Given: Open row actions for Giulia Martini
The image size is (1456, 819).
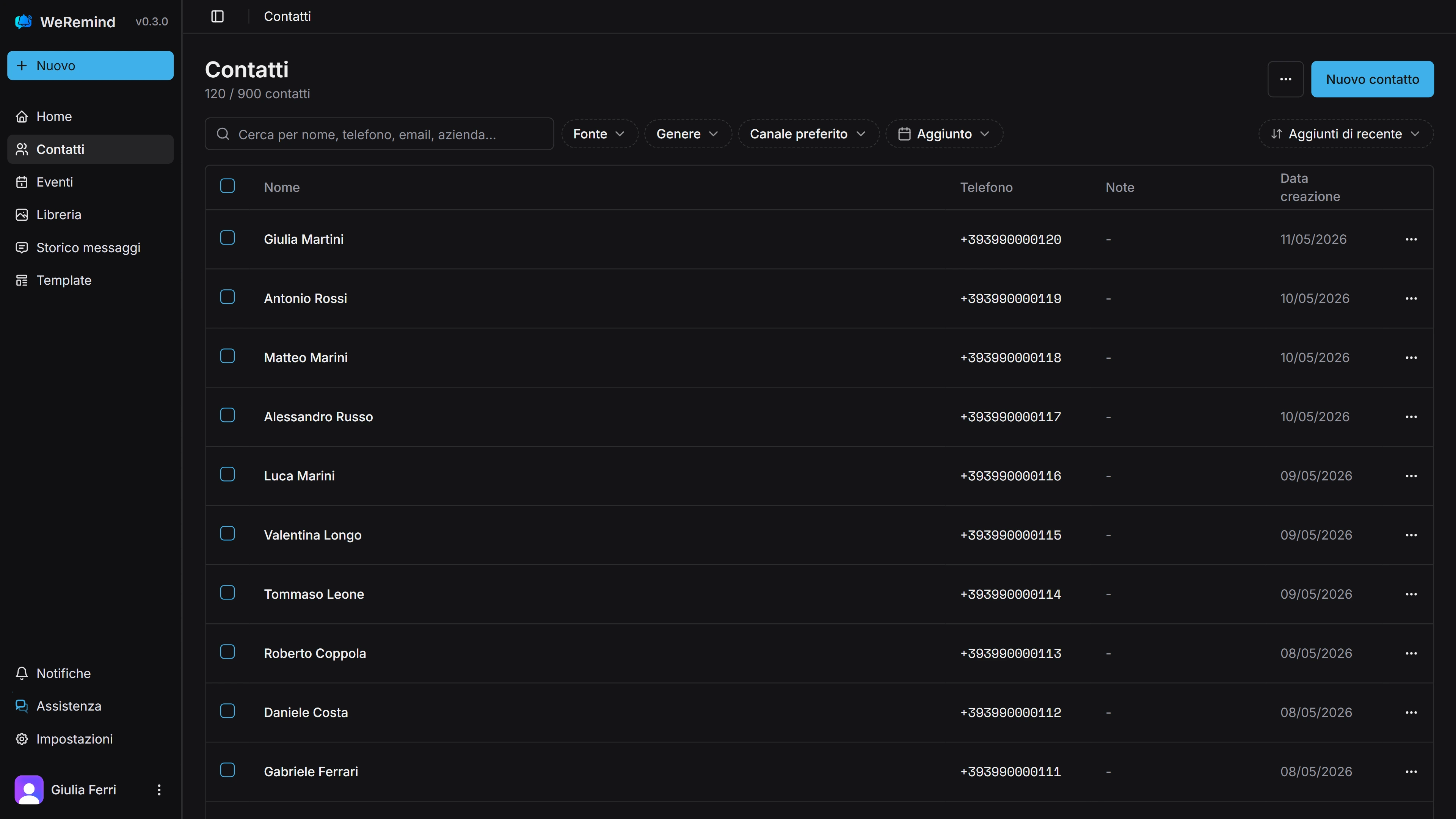Looking at the screenshot, I should click(x=1411, y=239).
